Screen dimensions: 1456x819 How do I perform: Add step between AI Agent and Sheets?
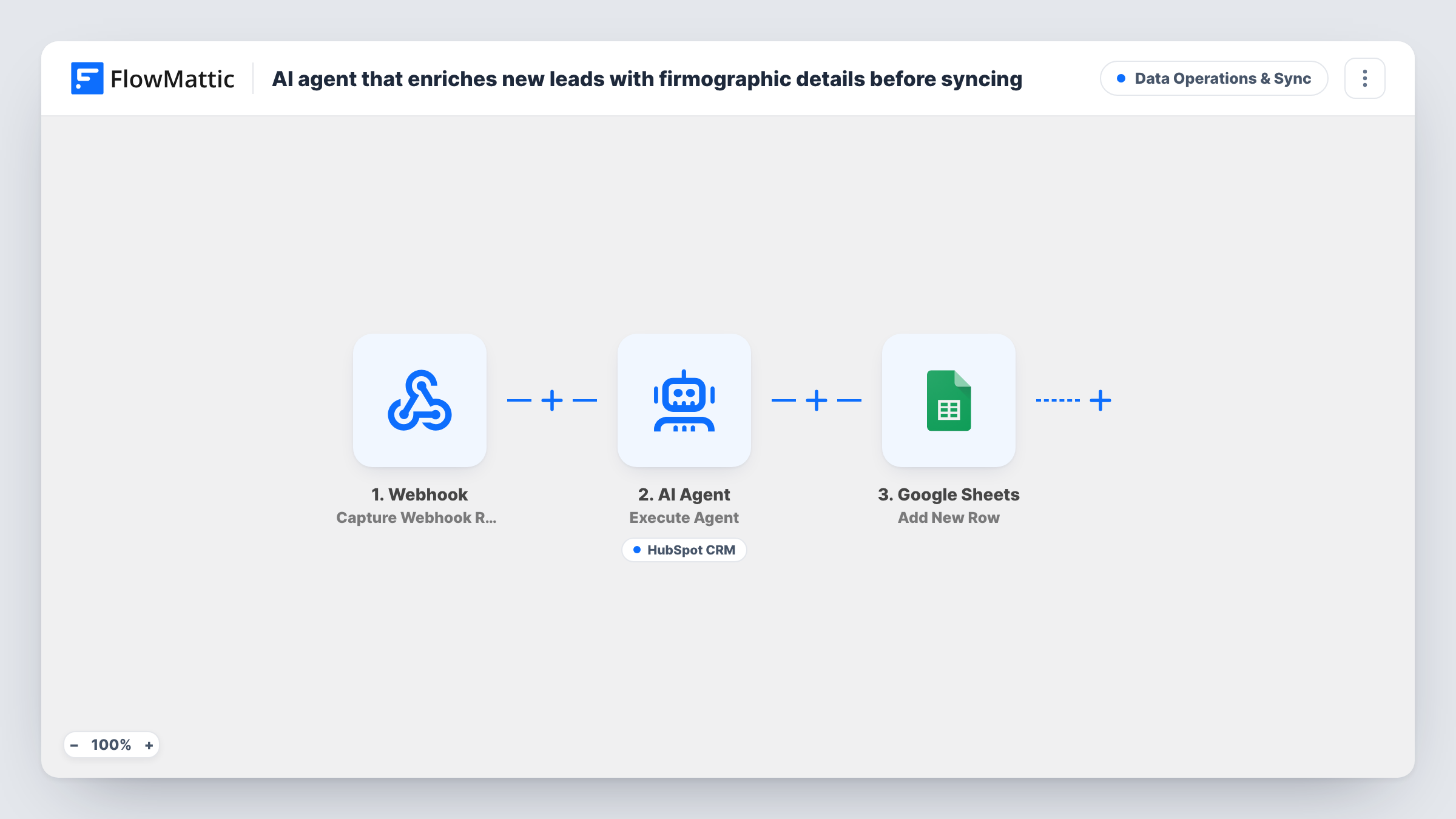(x=817, y=400)
